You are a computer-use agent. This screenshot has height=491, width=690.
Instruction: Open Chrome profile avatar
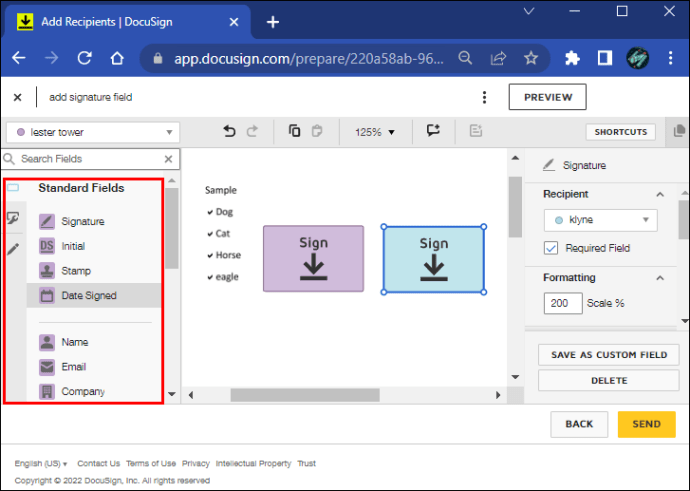(x=638, y=58)
